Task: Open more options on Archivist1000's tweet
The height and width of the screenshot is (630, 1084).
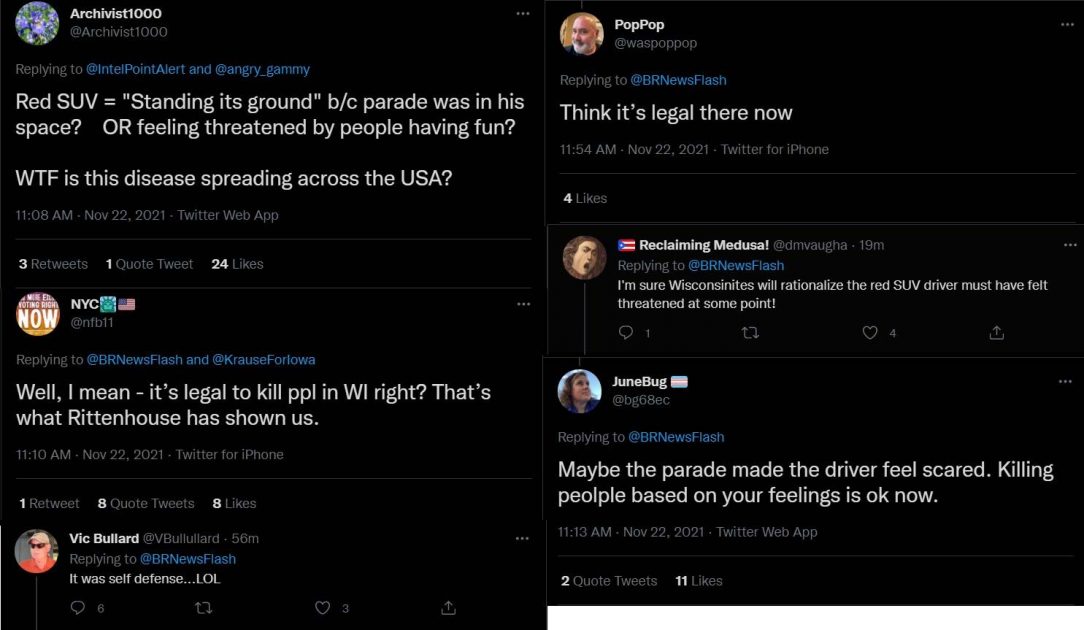Action: point(523,14)
